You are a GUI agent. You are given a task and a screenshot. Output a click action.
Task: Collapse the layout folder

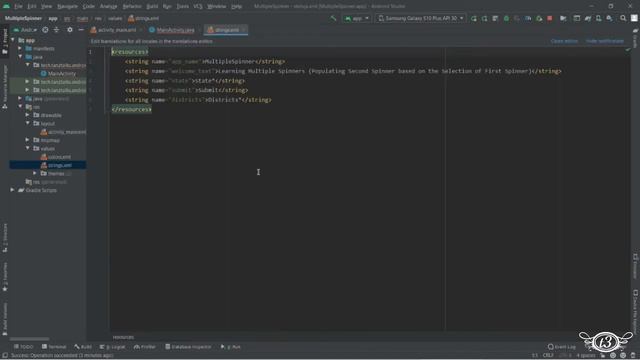(x=28, y=123)
